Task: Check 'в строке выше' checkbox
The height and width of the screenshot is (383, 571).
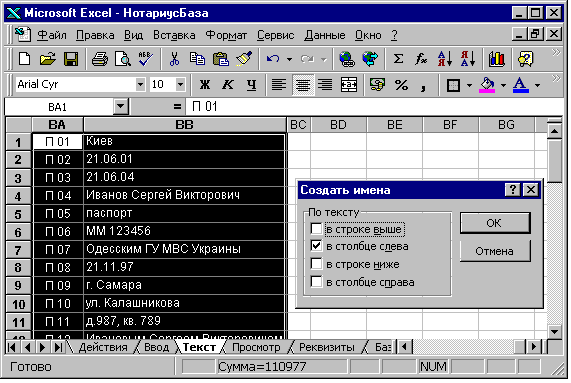Action: [x=316, y=229]
